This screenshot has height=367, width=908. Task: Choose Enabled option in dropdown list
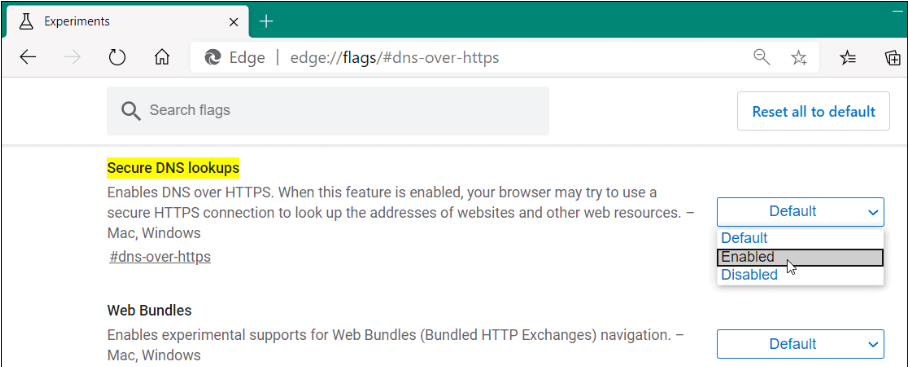pos(800,257)
